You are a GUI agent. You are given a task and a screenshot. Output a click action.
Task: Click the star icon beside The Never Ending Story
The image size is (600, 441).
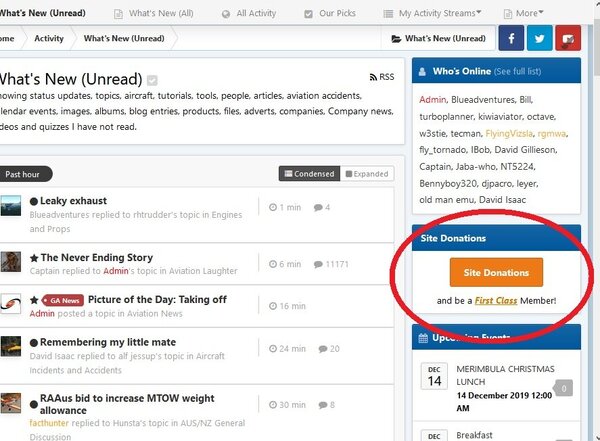pyautogui.click(x=34, y=257)
